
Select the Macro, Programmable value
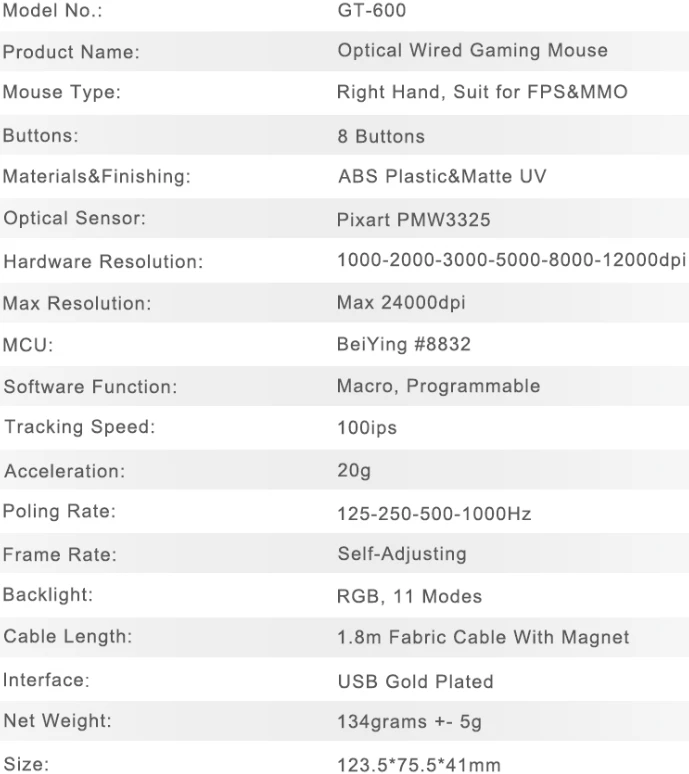(439, 387)
